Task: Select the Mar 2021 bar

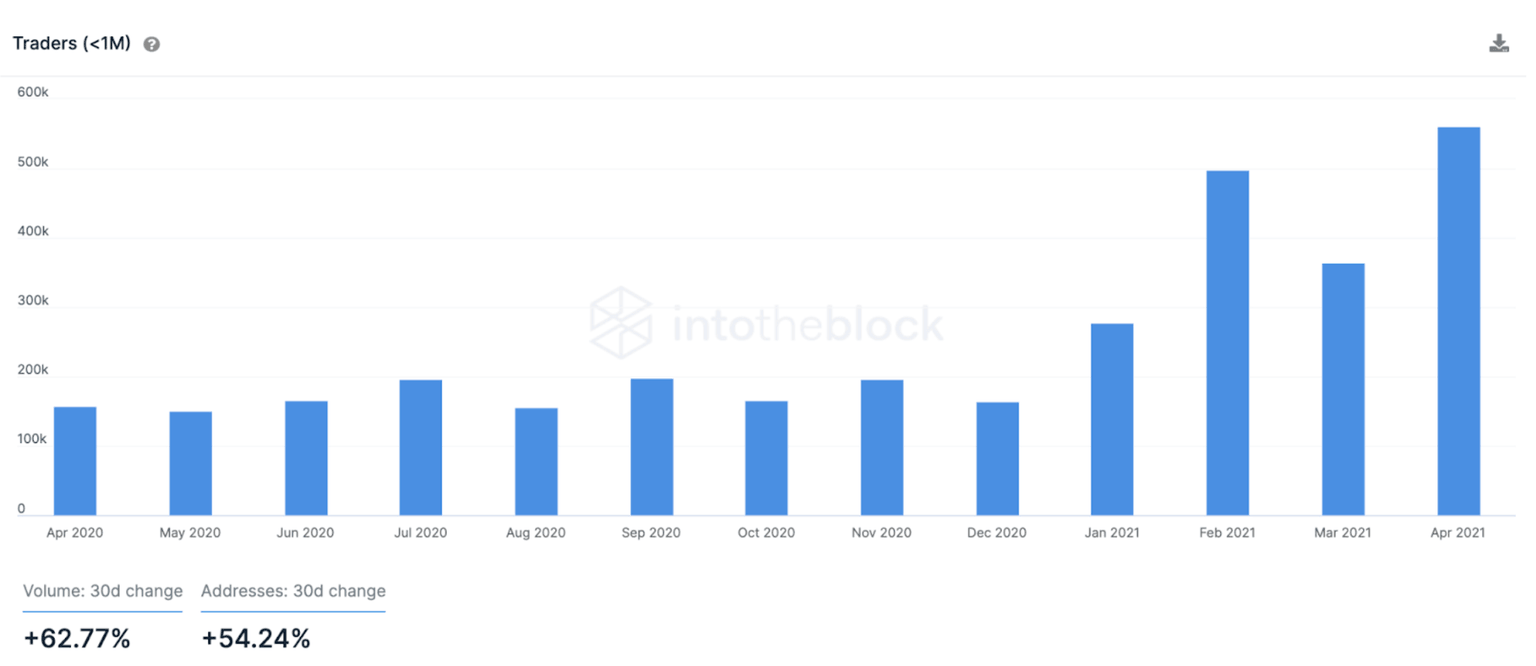Action: click(x=1341, y=385)
